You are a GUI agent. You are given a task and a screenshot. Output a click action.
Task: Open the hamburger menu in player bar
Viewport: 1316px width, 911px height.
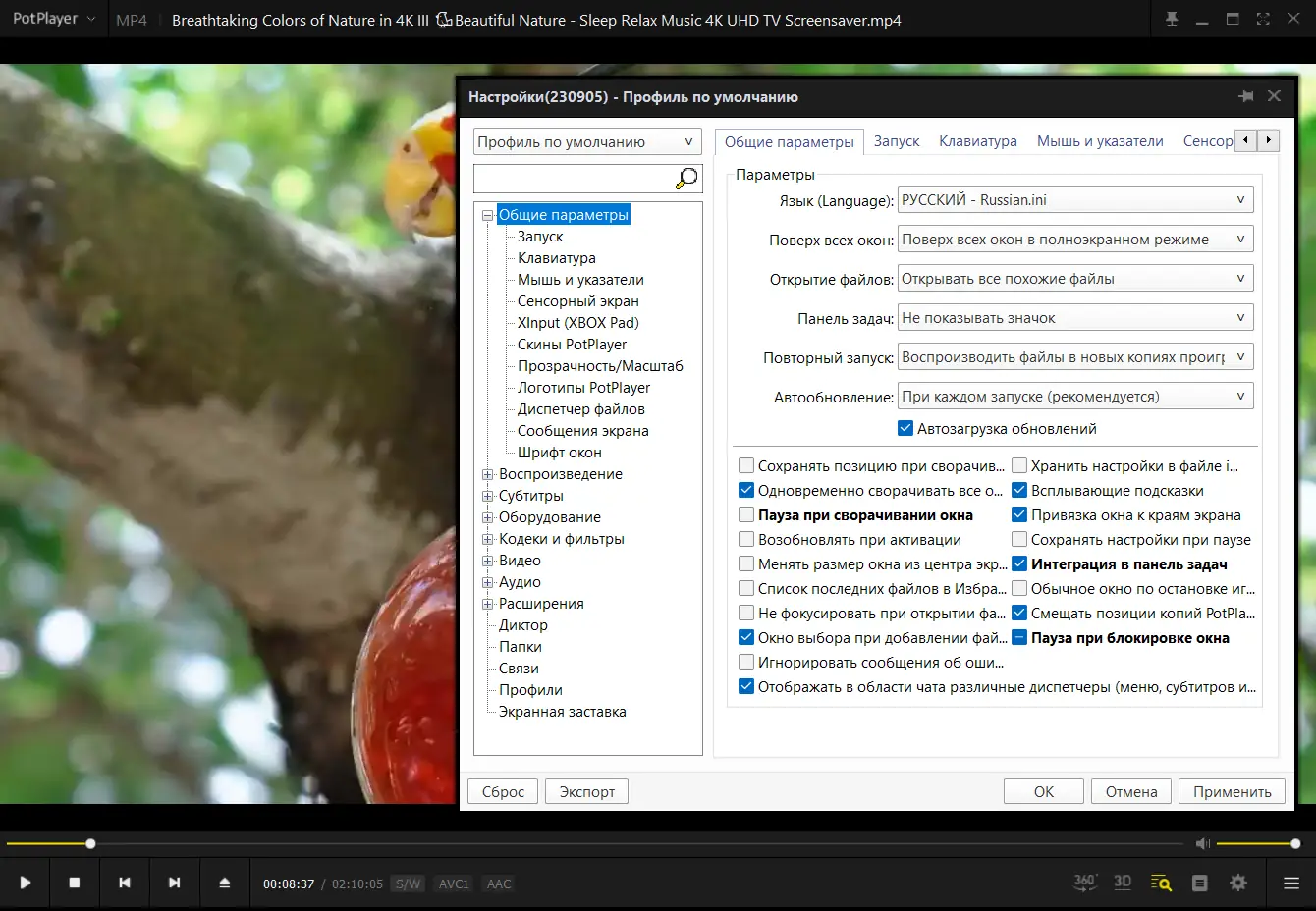[1291, 883]
